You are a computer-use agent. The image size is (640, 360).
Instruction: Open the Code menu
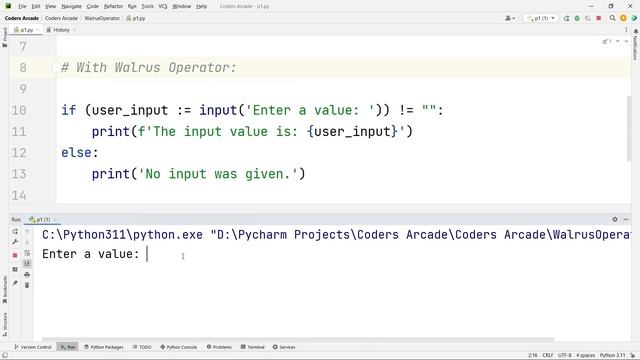pyautogui.click(x=93, y=7)
